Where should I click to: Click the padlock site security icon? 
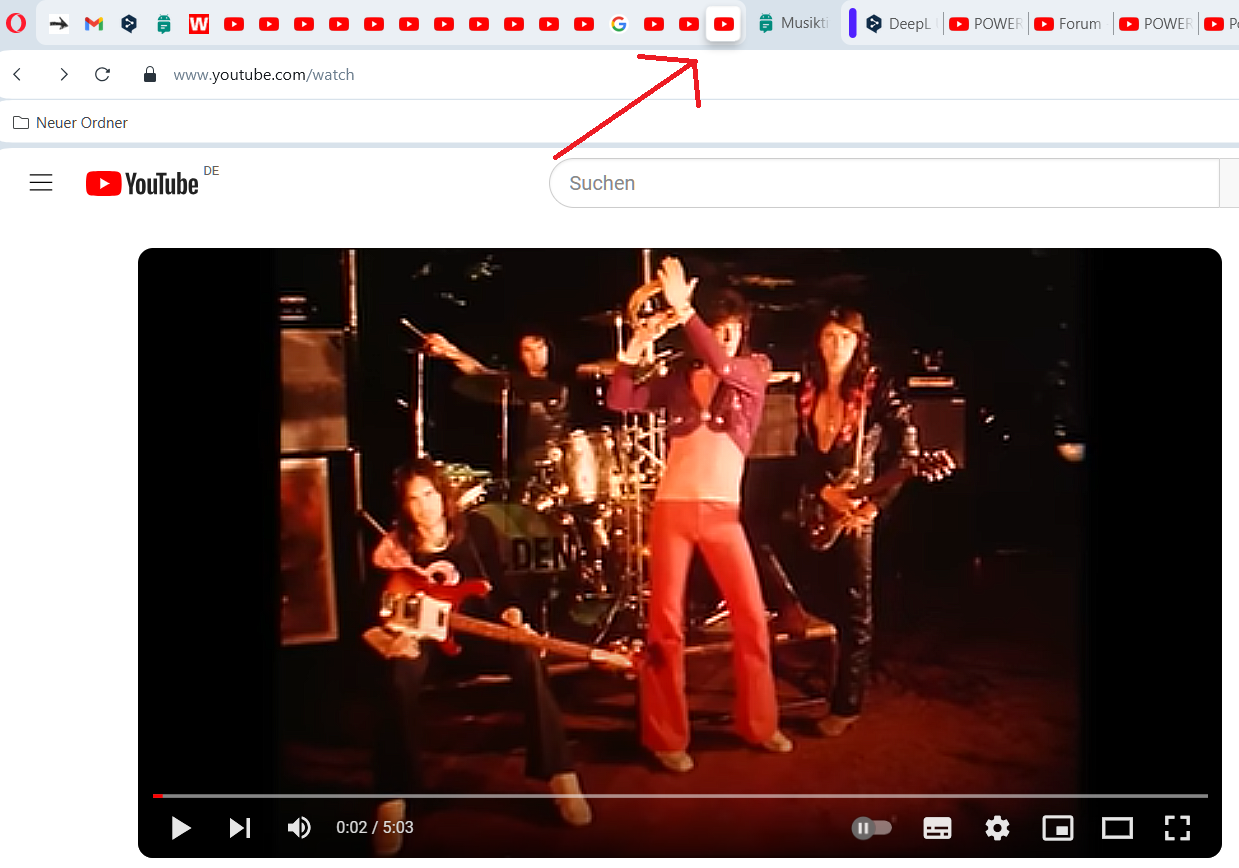pos(150,75)
